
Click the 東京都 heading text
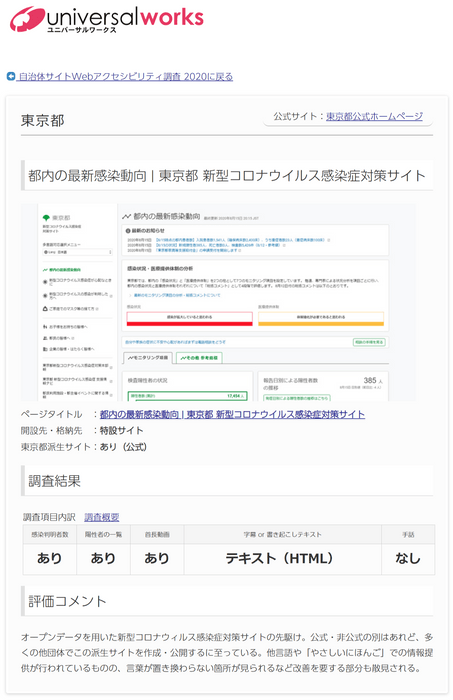[43, 121]
